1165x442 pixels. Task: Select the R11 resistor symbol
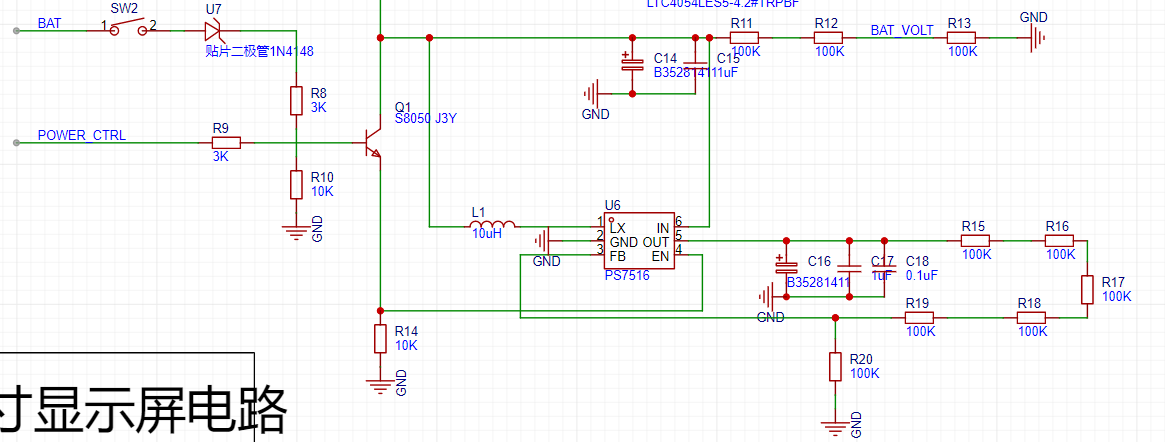(x=744, y=37)
